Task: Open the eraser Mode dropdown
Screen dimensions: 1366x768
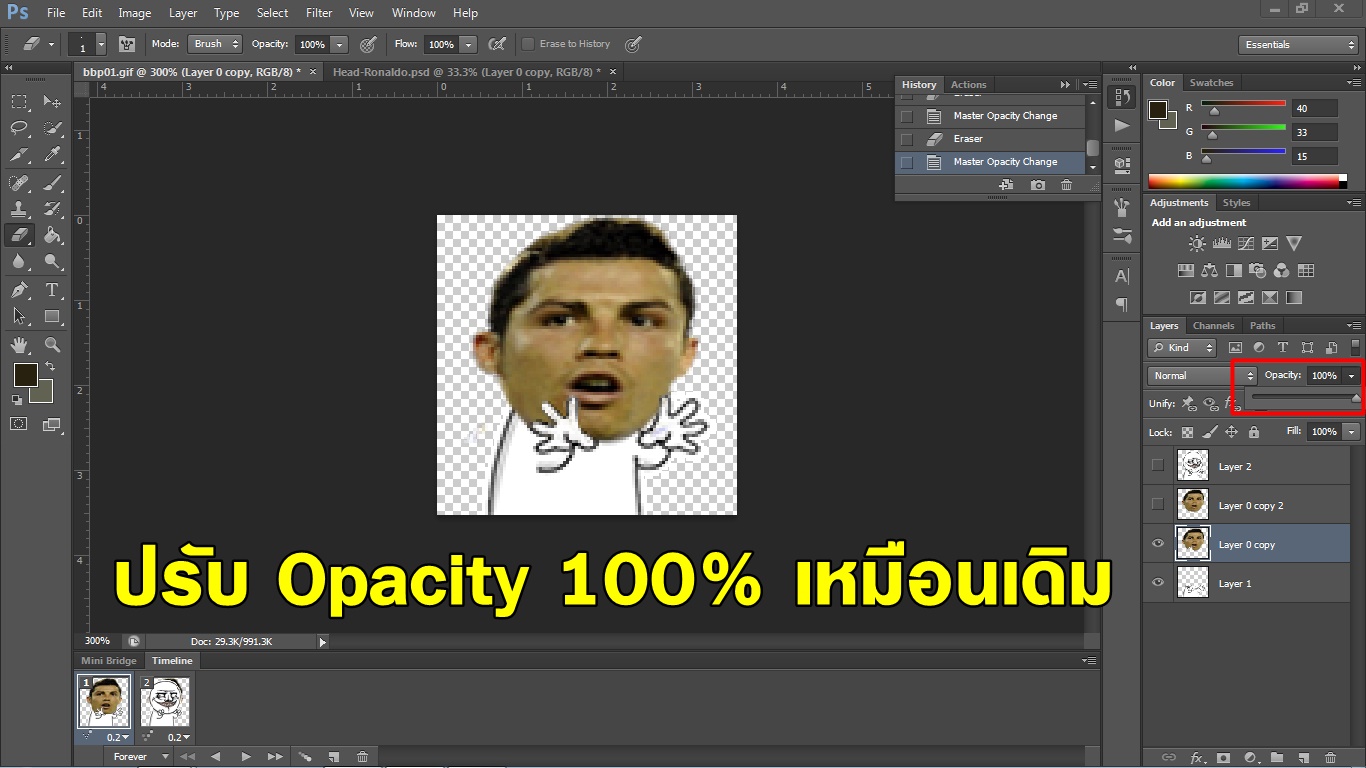Action: [215, 44]
